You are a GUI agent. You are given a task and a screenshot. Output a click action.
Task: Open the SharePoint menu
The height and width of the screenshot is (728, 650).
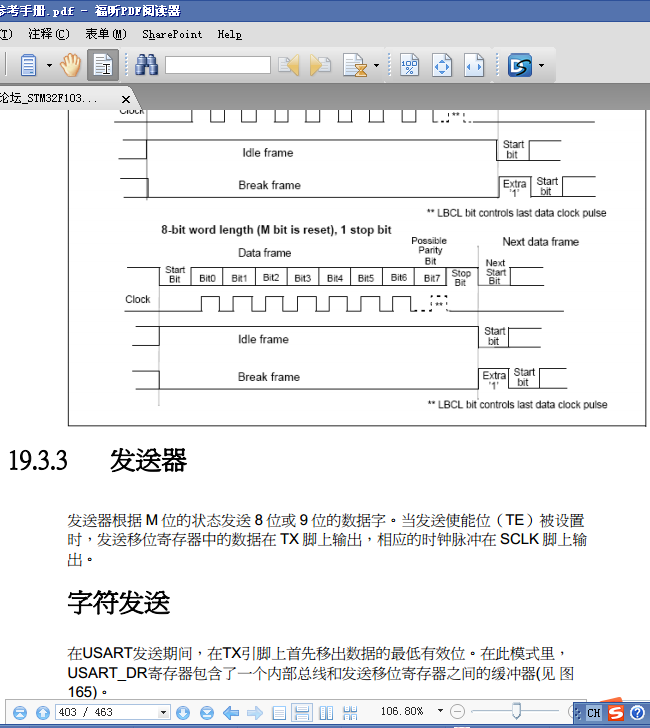click(172, 34)
